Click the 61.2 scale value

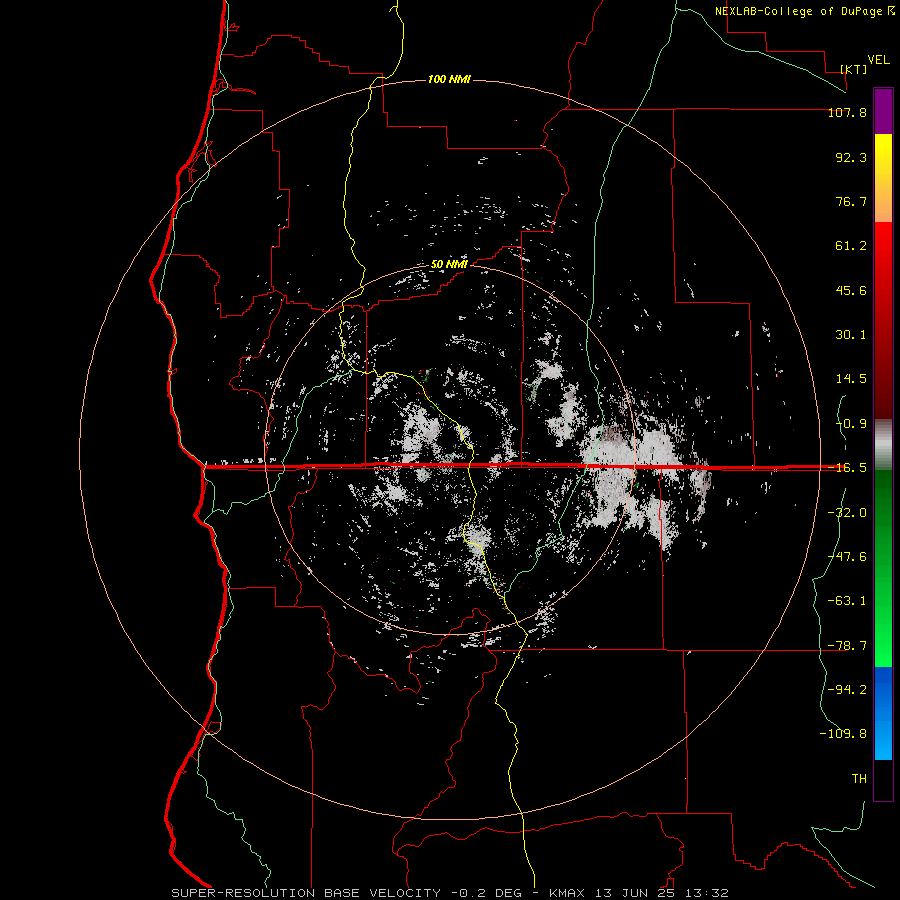pos(851,246)
